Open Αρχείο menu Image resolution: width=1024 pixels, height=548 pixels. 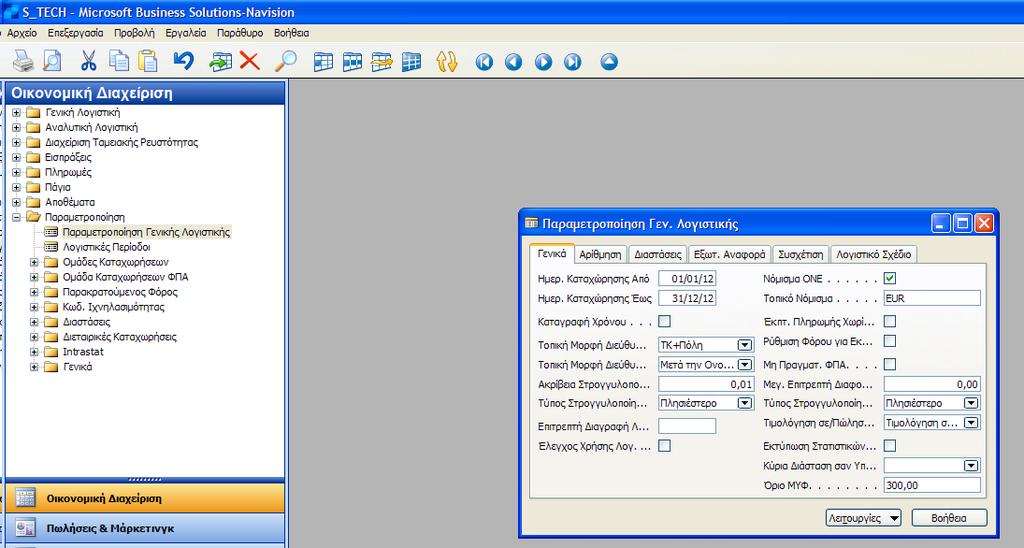(x=22, y=33)
